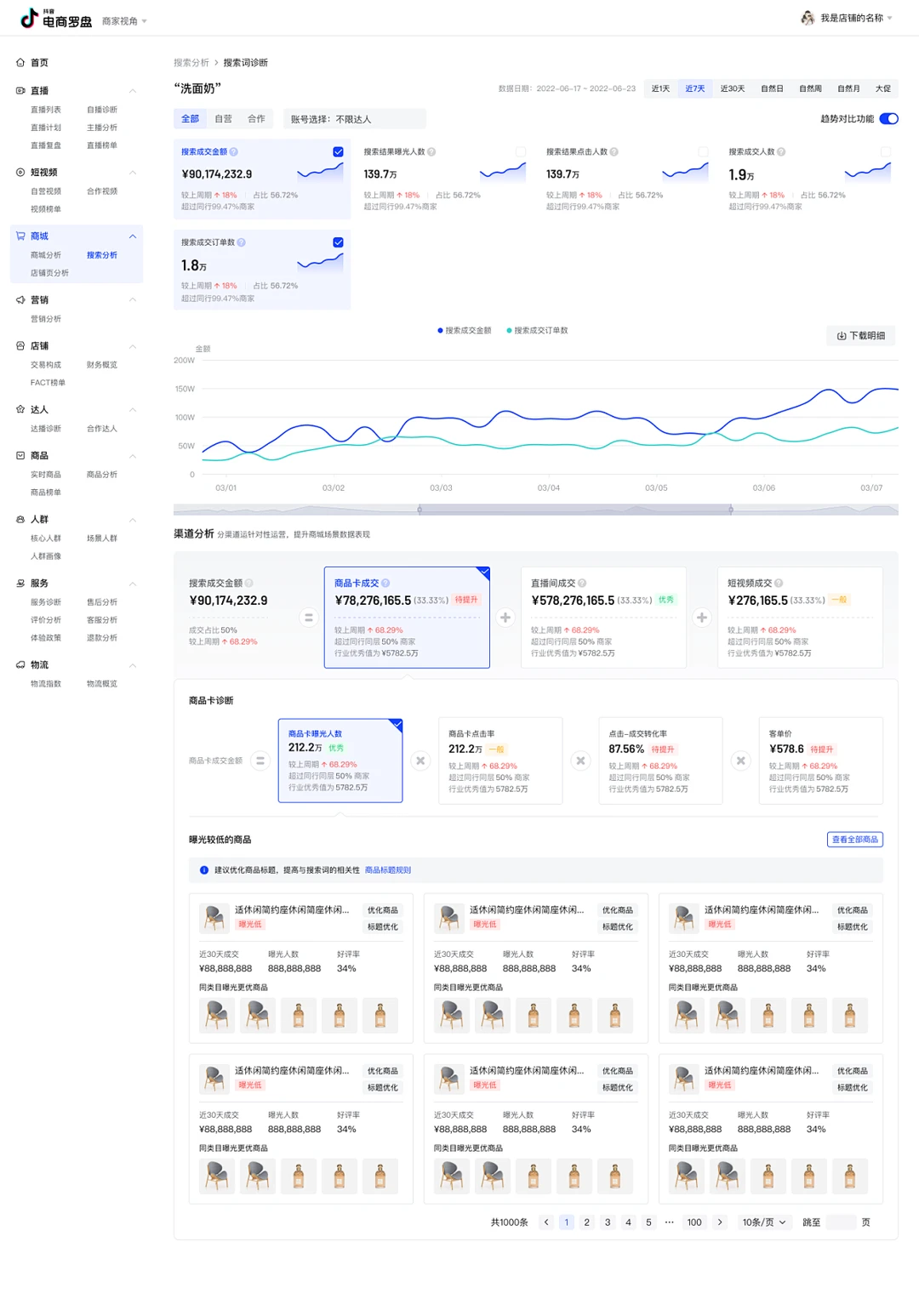Image resolution: width=919 pixels, height=1316 pixels.
Task: Collapse the 短视频 sidebar section chevron
Action: point(133,173)
